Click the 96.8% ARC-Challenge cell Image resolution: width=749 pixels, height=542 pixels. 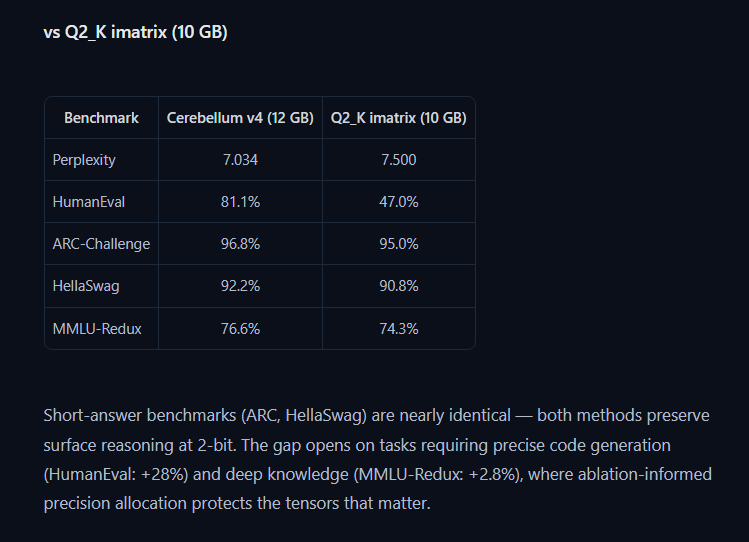point(240,244)
